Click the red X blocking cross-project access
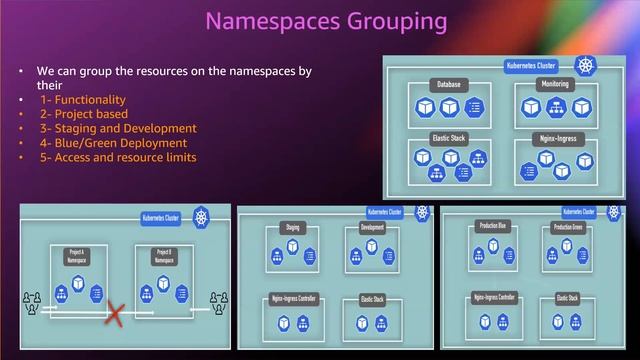Viewport: 640px width, 360px height. pyautogui.click(x=115, y=313)
